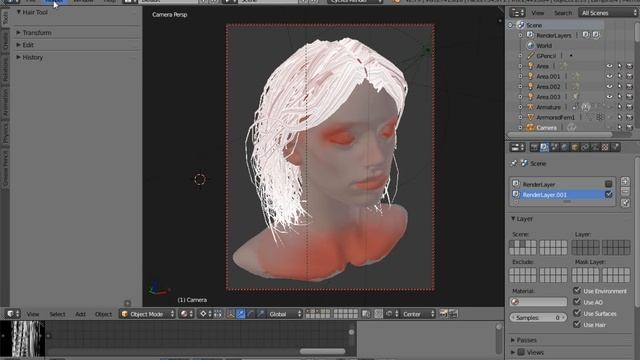Open the outliner Search menu
The width and height of the screenshot is (640, 360).
(563, 13)
